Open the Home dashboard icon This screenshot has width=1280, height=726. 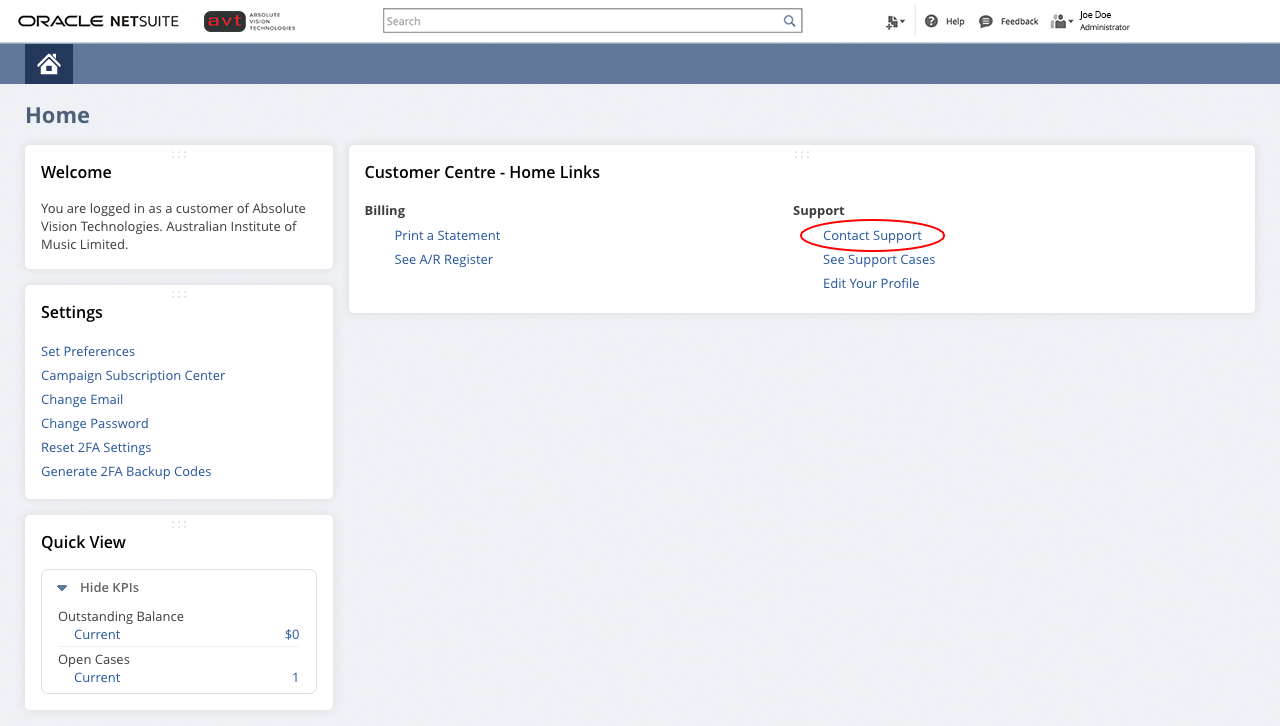coord(48,62)
